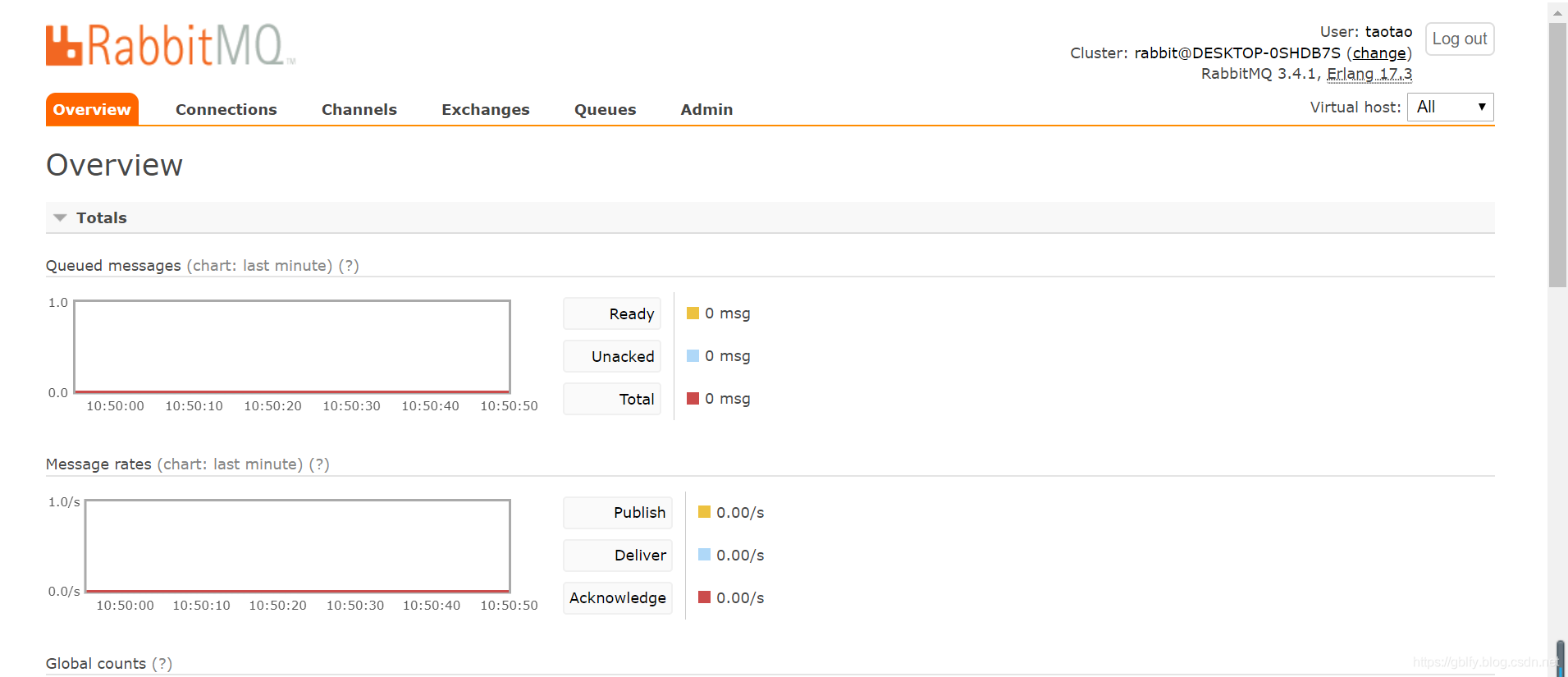1568x677 pixels.
Task: Click the Deliver legend label
Action: (x=618, y=556)
